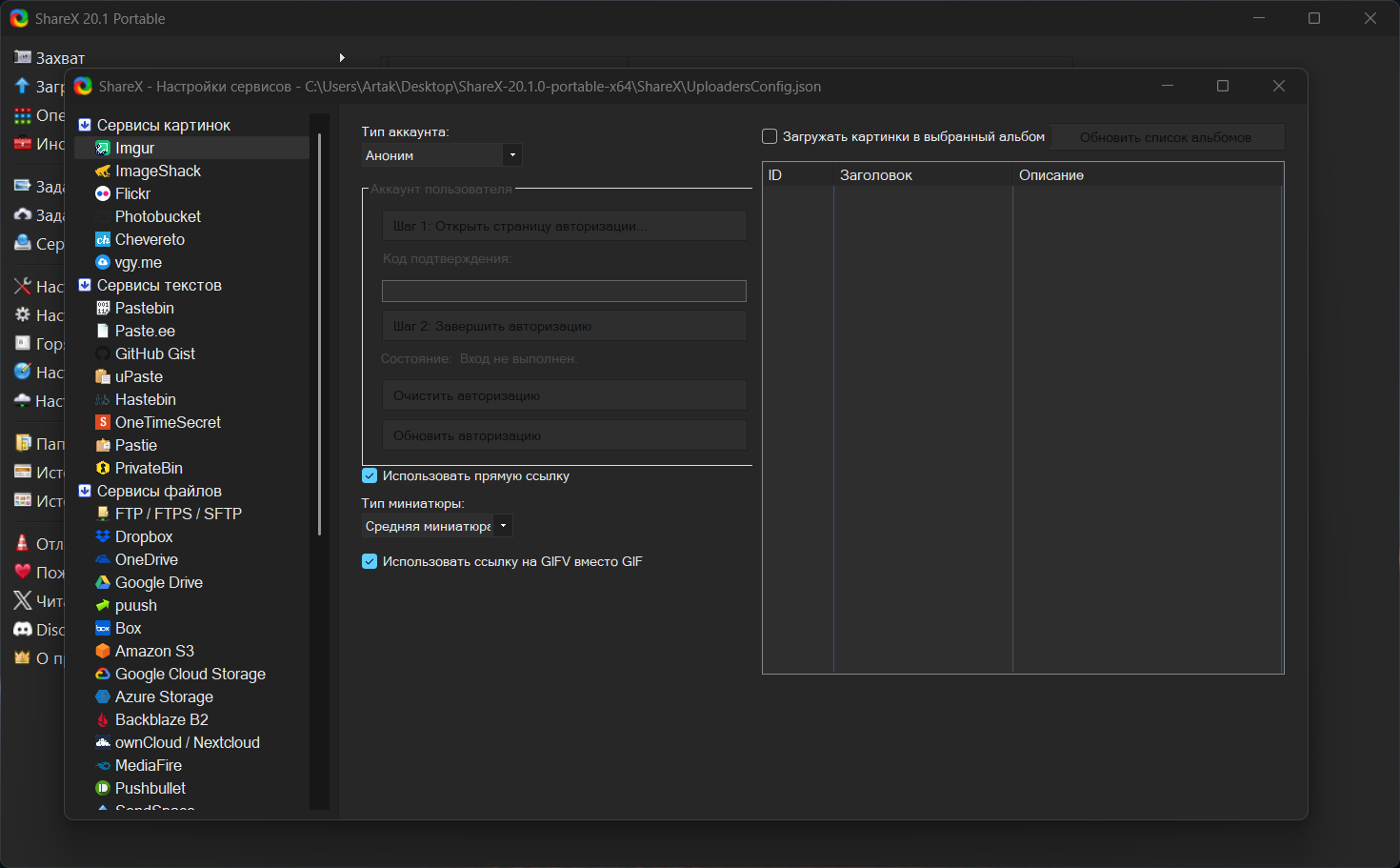Click the verification code input field

pos(564,291)
